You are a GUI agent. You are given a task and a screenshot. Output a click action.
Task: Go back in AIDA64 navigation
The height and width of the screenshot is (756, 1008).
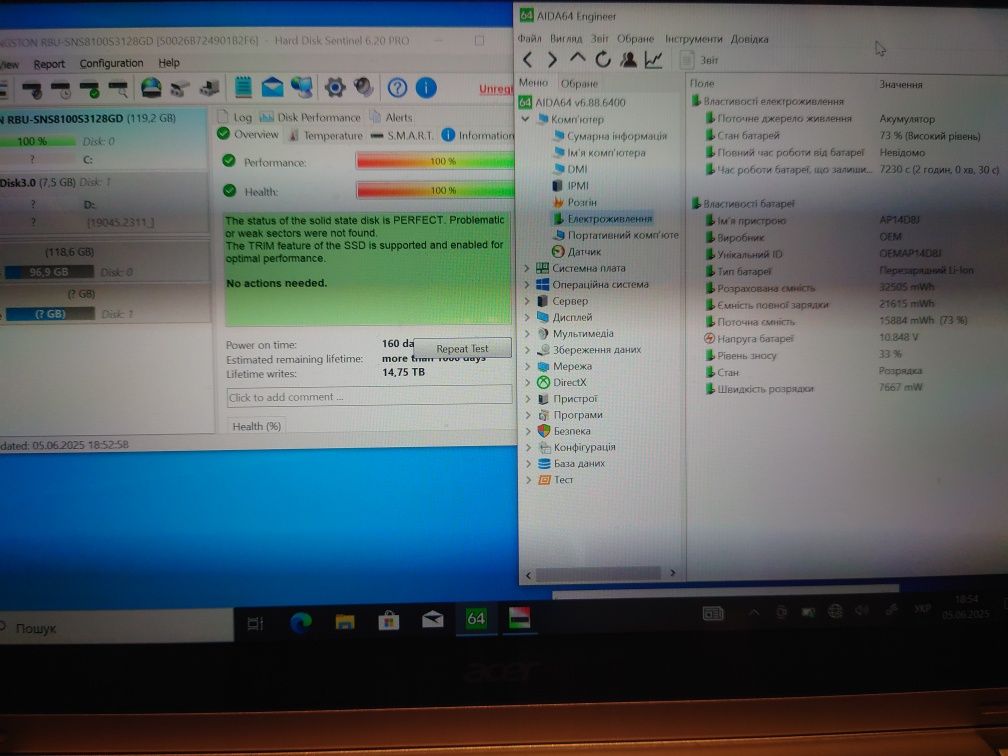[528, 60]
